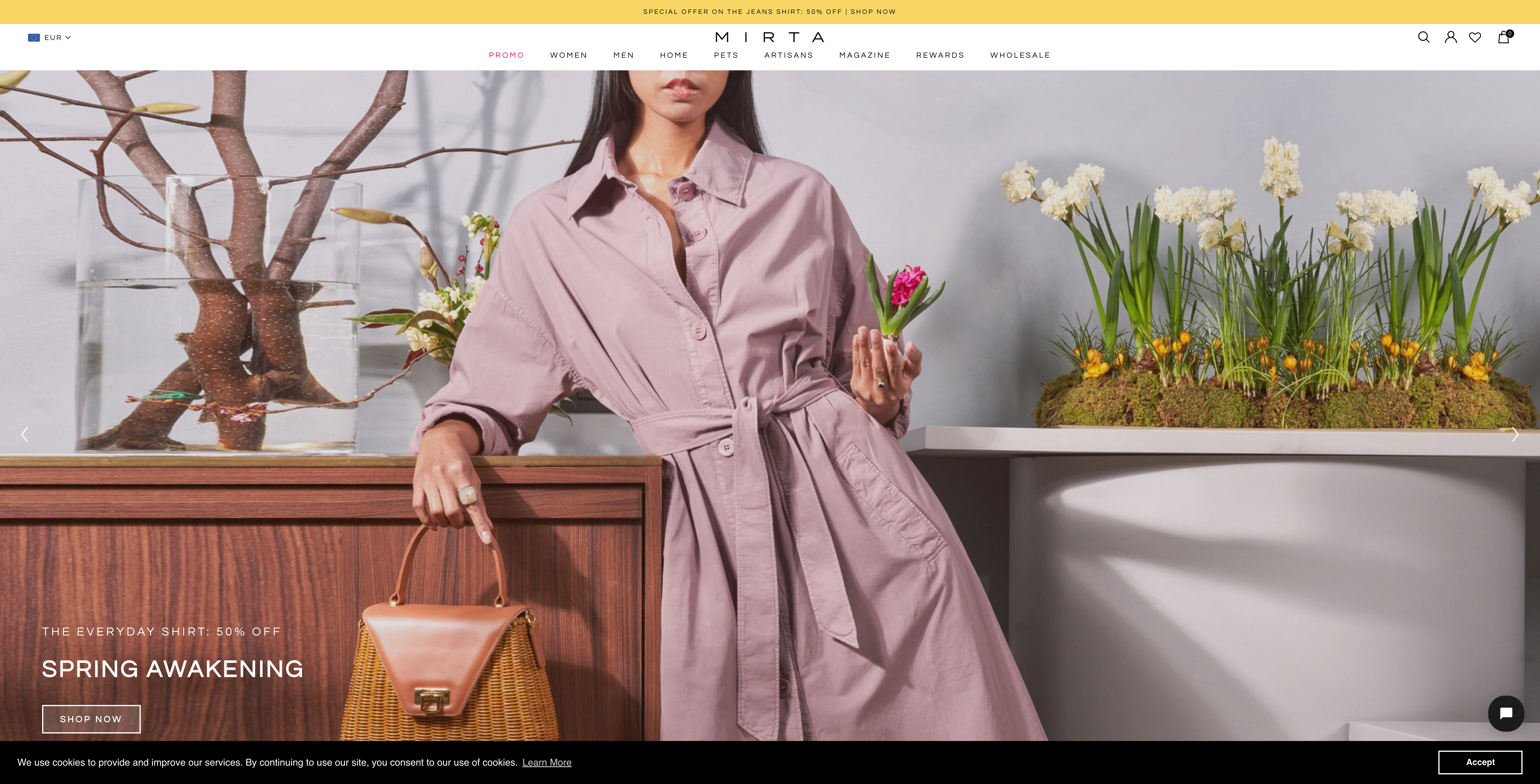View wishlist via heart icon
Viewport: 1540px width, 784px height.
pos(1475,37)
